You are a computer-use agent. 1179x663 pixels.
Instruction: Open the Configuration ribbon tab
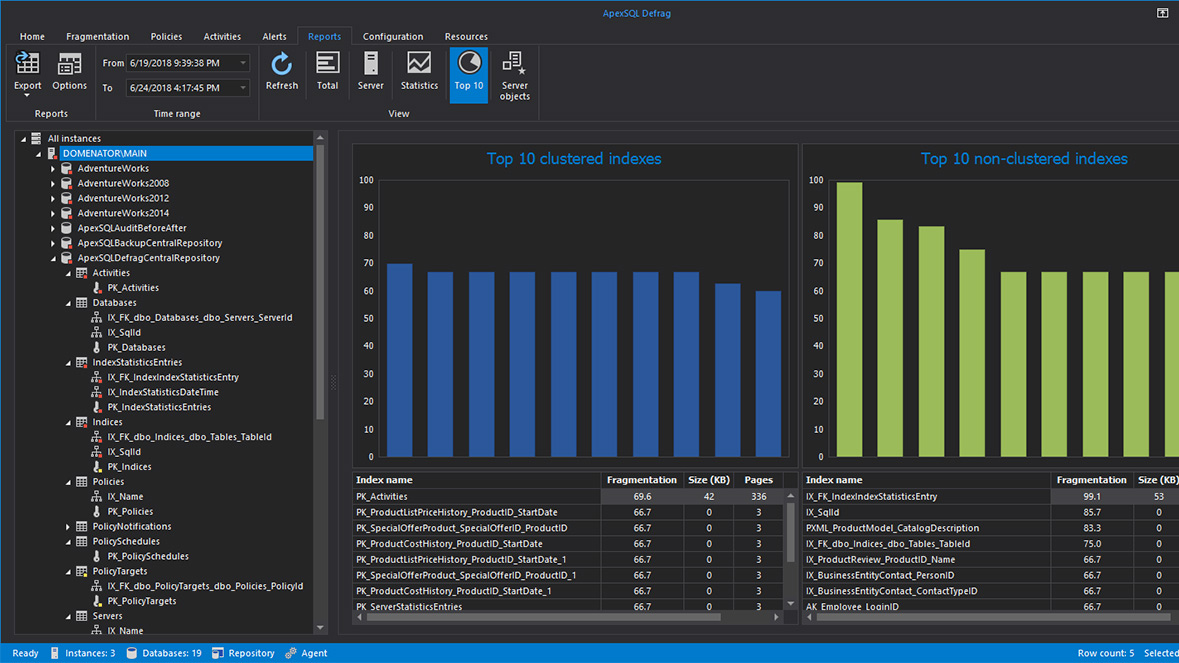tap(393, 36)
